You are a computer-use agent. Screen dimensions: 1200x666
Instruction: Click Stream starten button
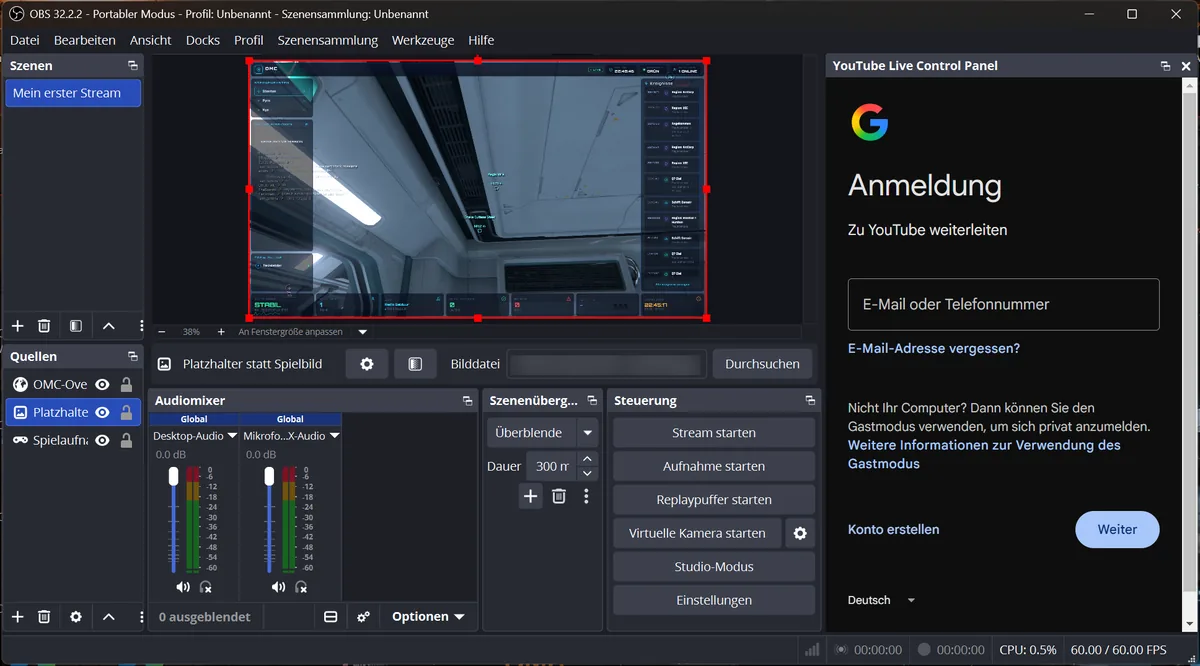point(714,433)
